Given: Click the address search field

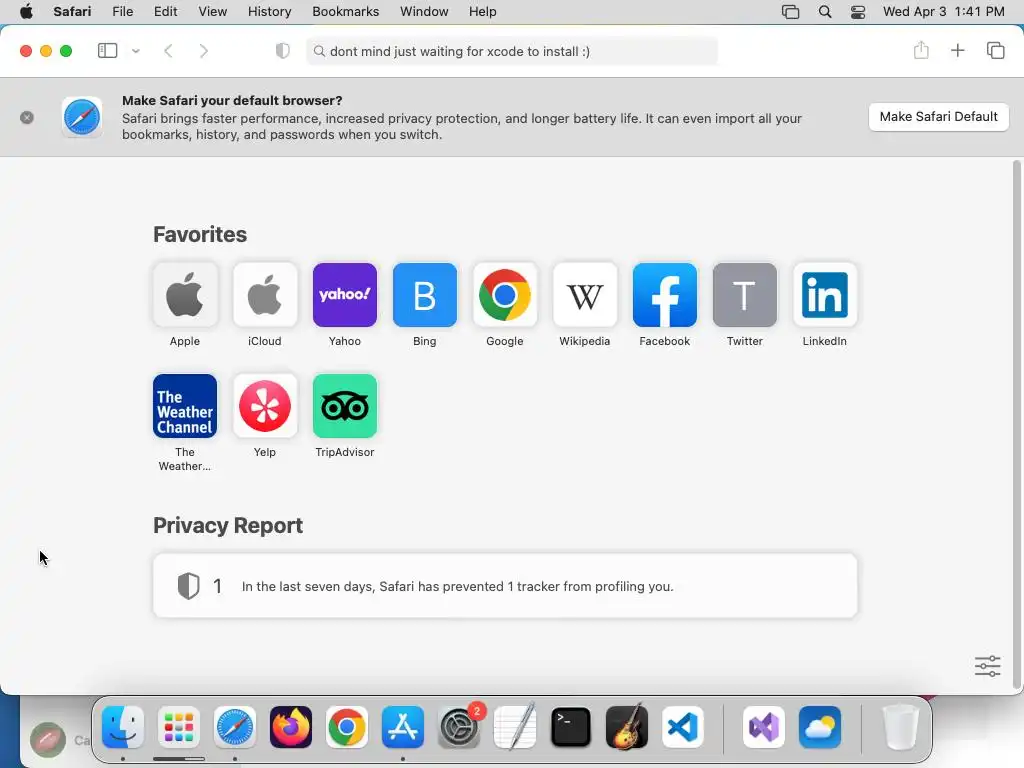Looking at the screenshot, I should tap(512, 51).
